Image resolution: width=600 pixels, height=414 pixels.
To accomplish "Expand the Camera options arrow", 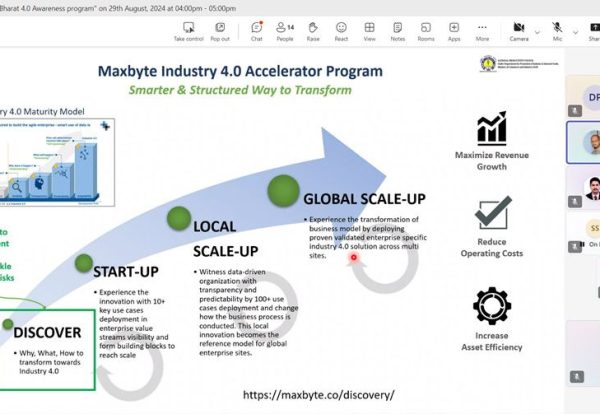I will click(x=537, y=32).
